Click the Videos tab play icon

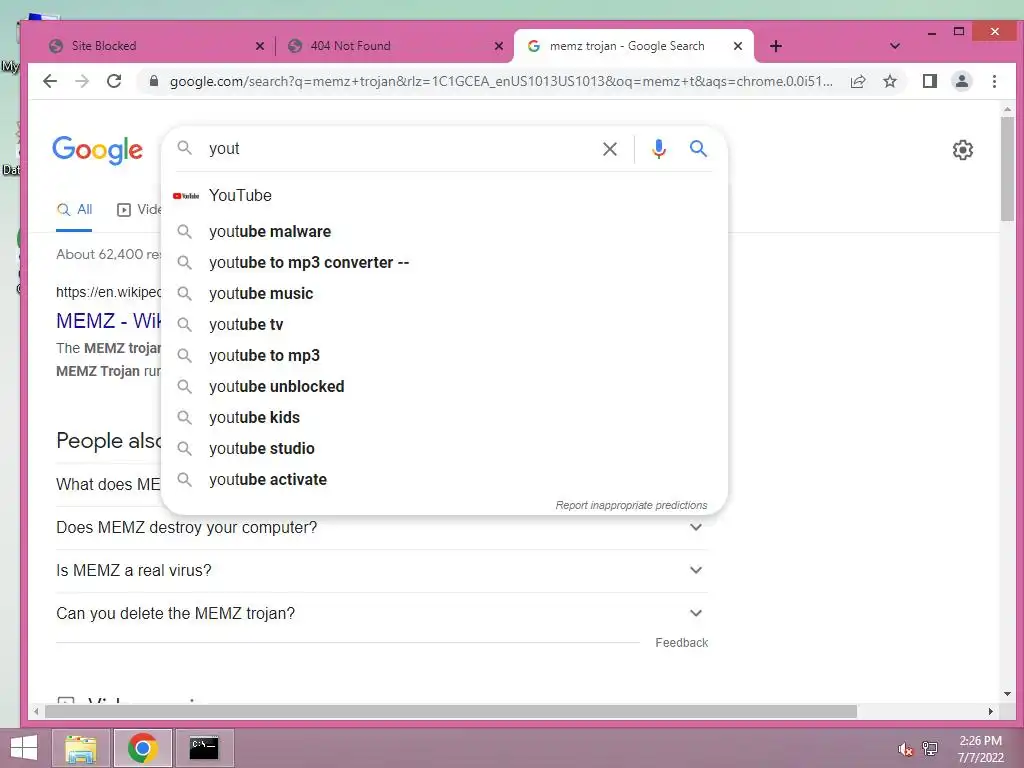123,210
